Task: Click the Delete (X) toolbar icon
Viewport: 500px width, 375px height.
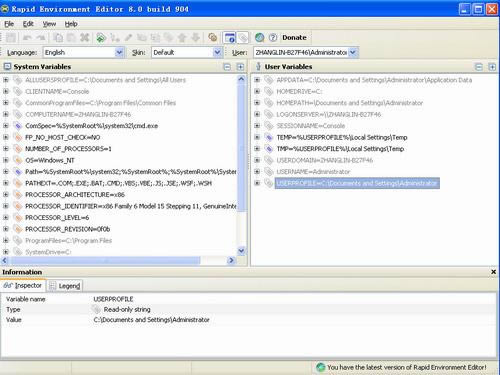Action: point(85,38)
